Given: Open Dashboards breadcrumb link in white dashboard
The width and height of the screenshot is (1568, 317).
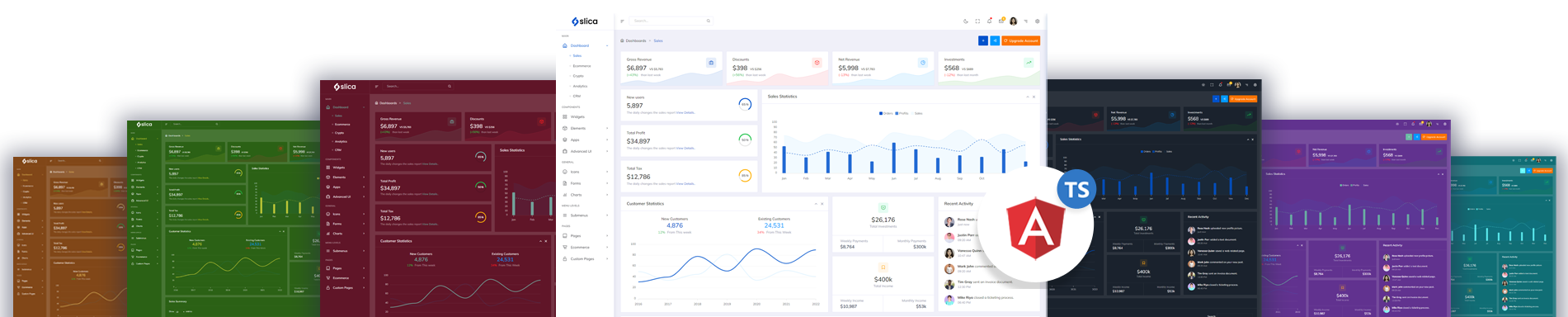Looking at the screenshot, I should [x=636, y=40].
